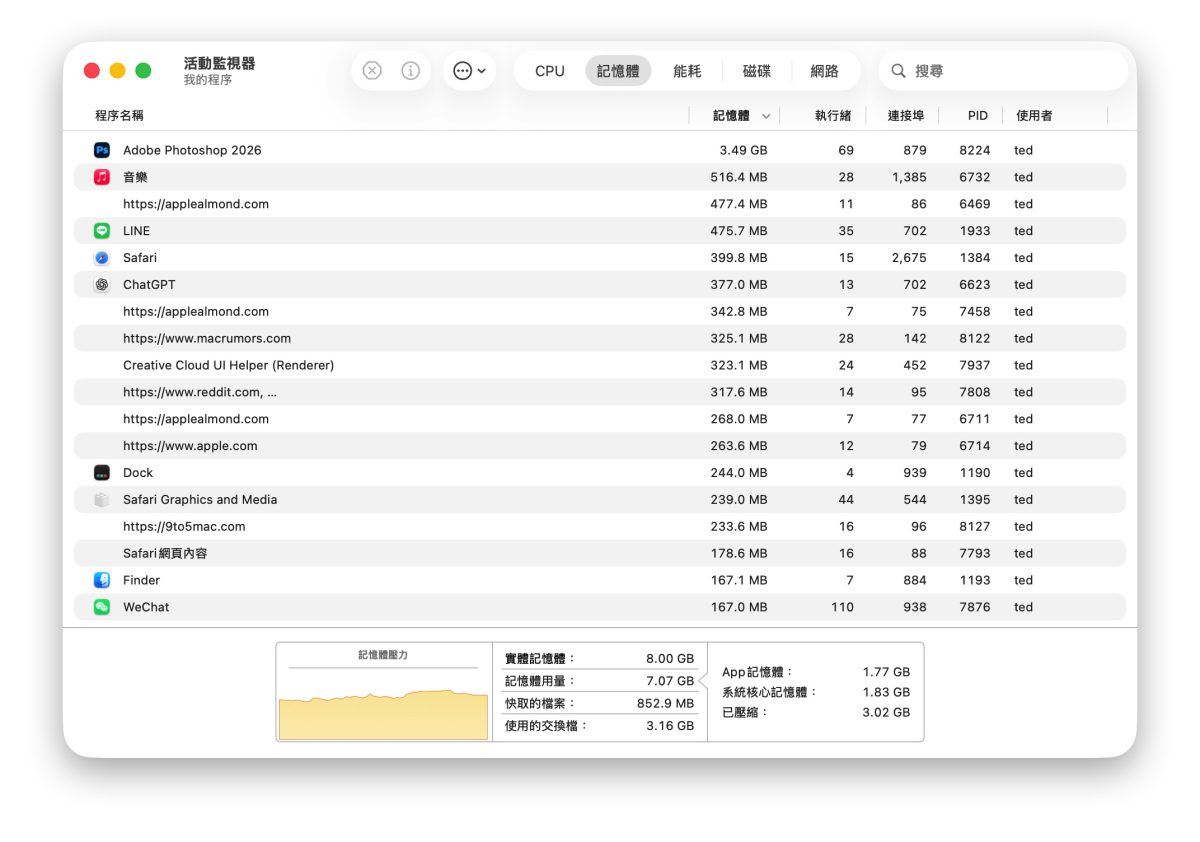Select the Finder app icon
This screenshot has height=842, width=1200.
click(x=101, y=580)
